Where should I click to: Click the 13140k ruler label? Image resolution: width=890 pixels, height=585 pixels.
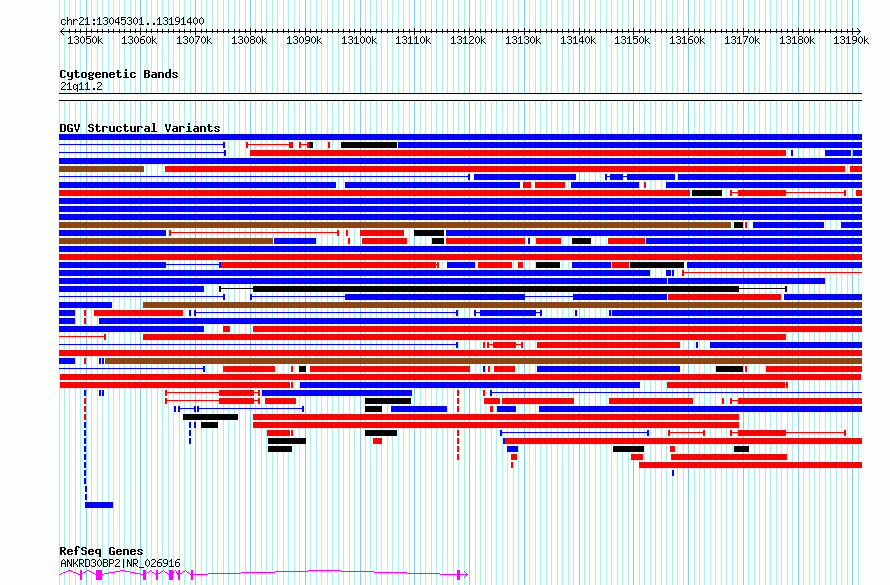[578, 40]
